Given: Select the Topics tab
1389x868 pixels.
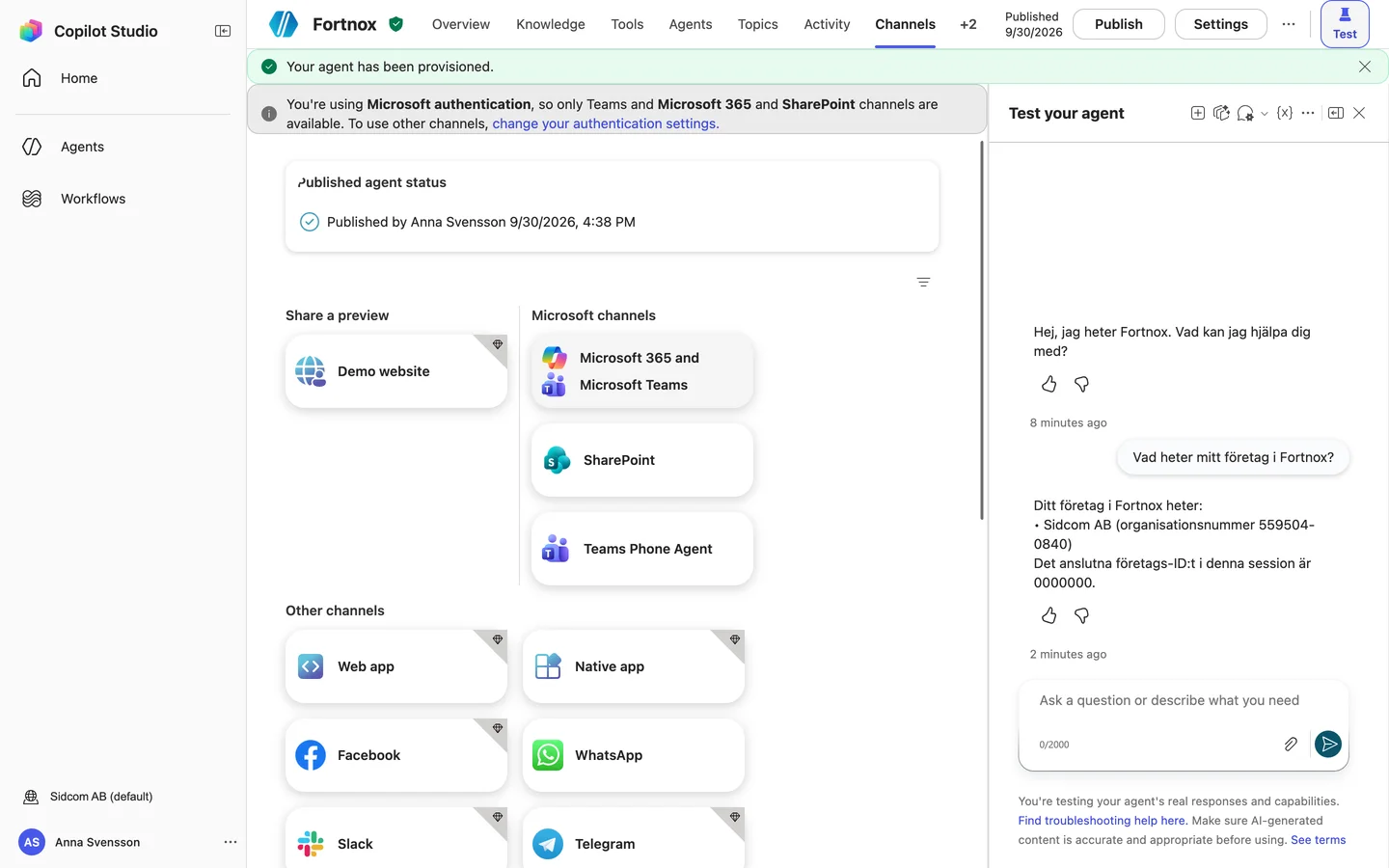Looking at the screenshot, I should tap(758, 24).
